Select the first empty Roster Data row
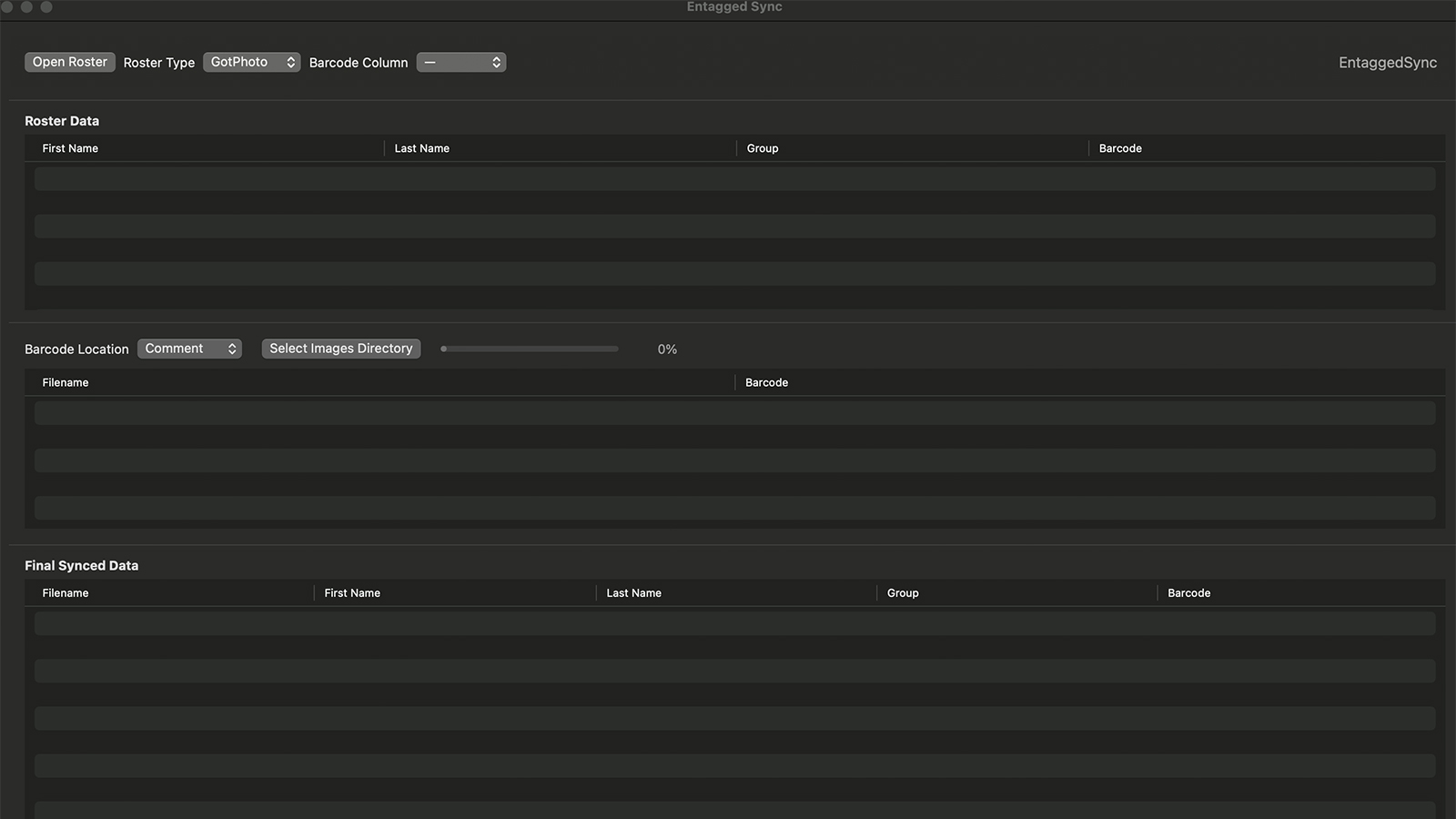The image size is (1456, 819). tap(734, 178)
